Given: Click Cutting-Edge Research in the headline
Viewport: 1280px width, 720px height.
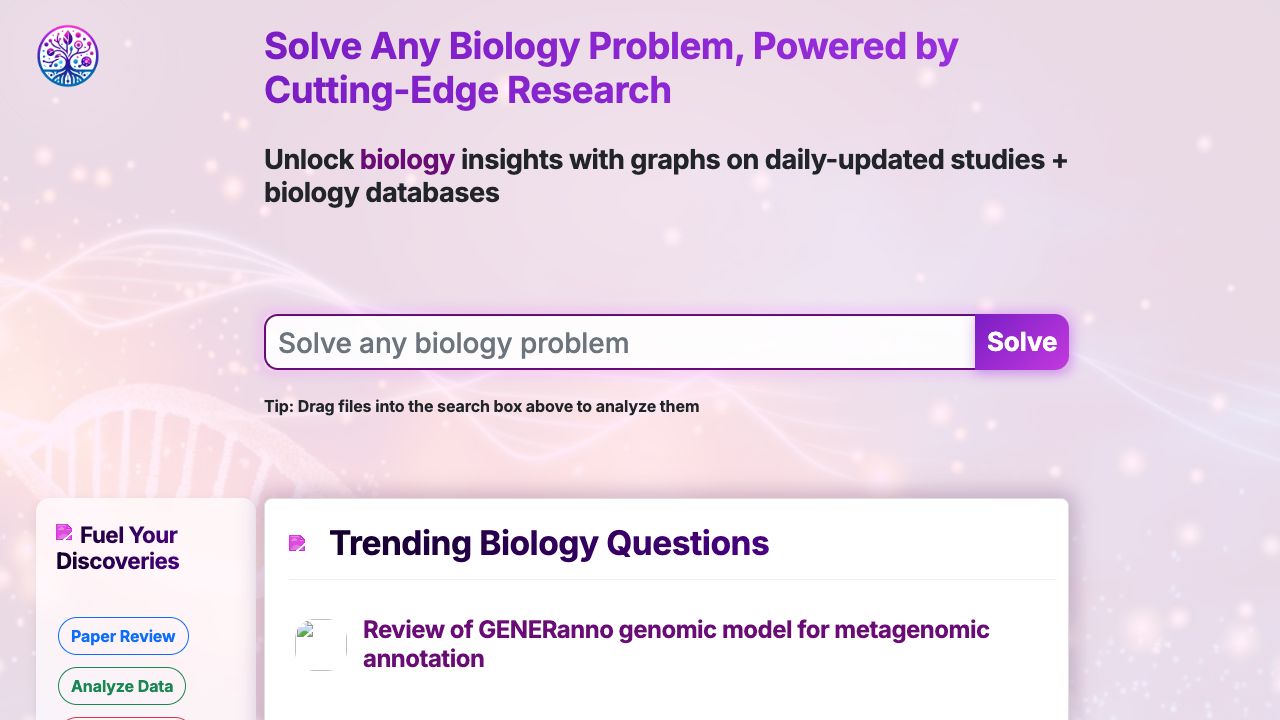Looking at the screenshot, I should coord(467,90).
